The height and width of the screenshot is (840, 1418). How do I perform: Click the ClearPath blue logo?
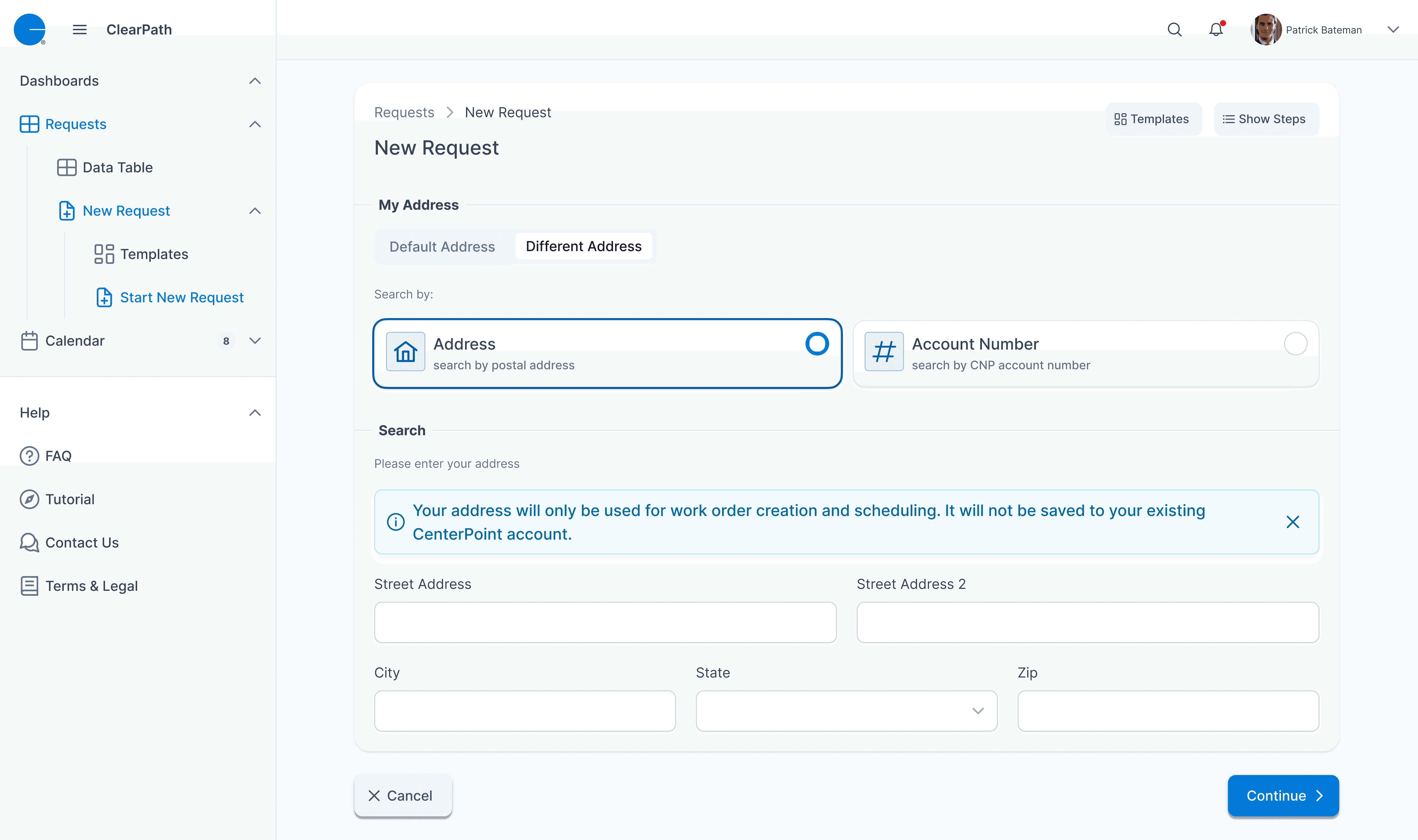[30, 30]
